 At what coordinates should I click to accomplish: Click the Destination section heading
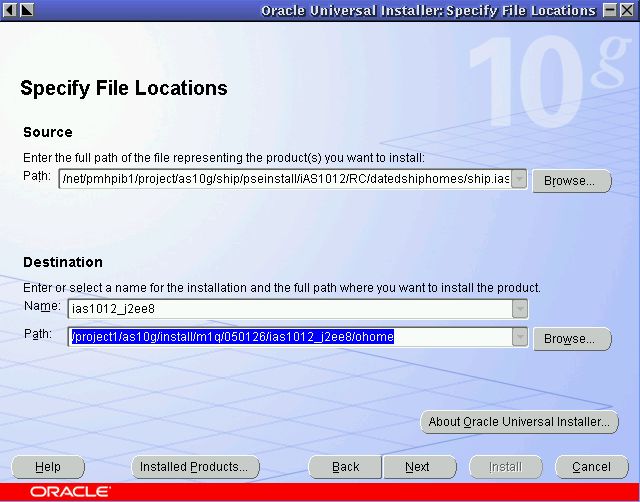coord(63,262)
